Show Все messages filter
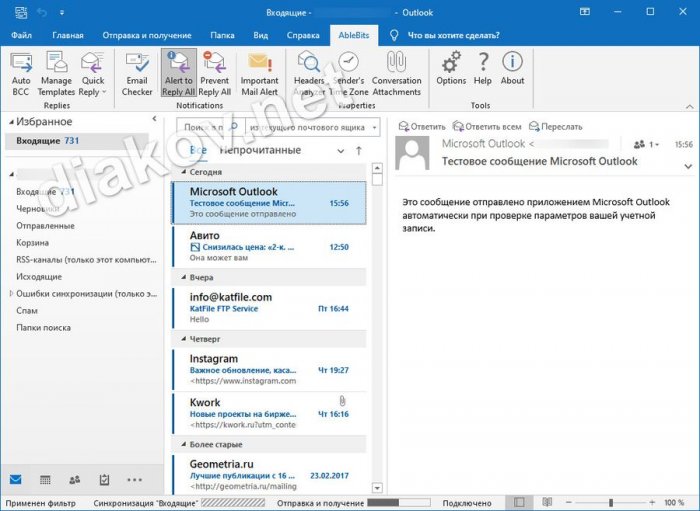 [x=198, y=150]
